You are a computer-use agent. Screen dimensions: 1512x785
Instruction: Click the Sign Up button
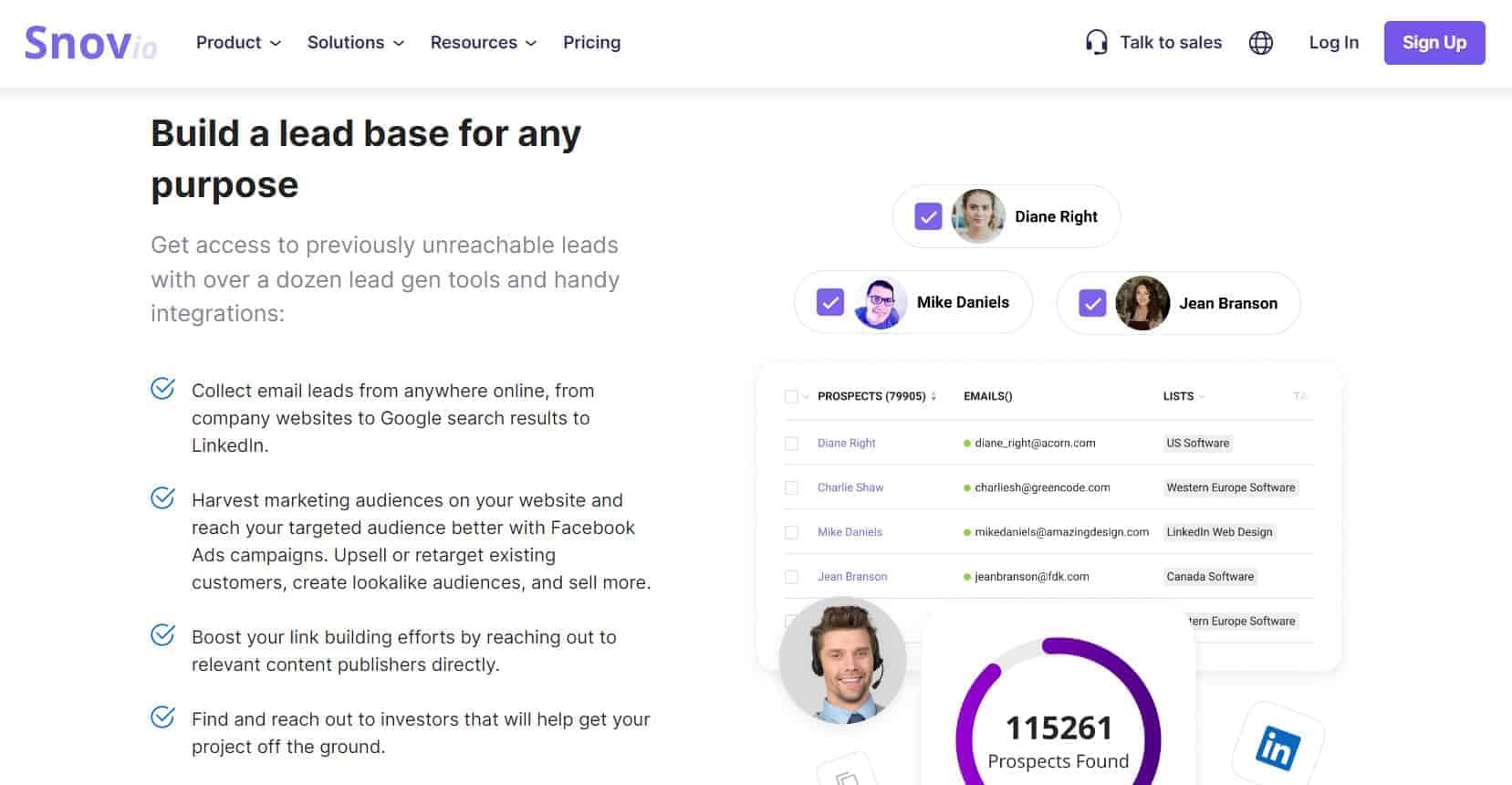point(1434,43)
